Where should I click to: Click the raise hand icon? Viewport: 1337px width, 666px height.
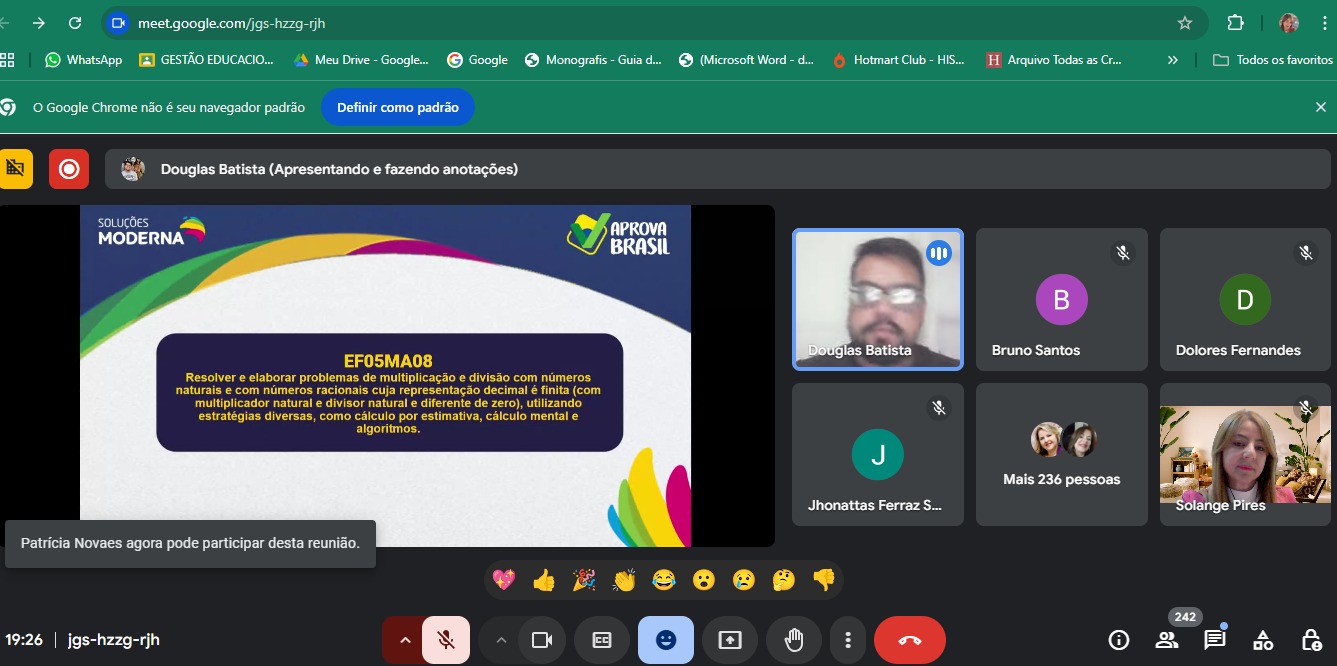pyautogui.click(x=794, y=640)
